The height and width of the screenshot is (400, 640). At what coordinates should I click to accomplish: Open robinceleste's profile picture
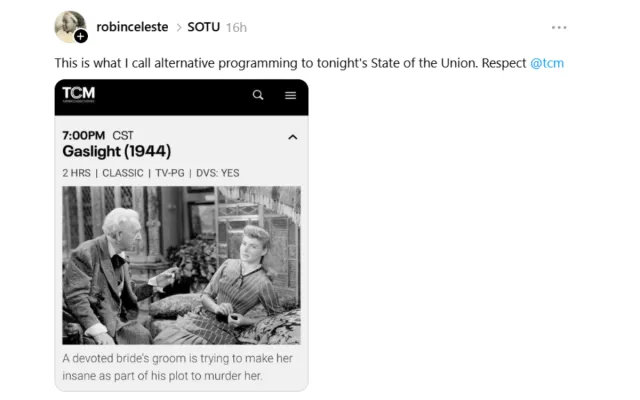[69, 25]
